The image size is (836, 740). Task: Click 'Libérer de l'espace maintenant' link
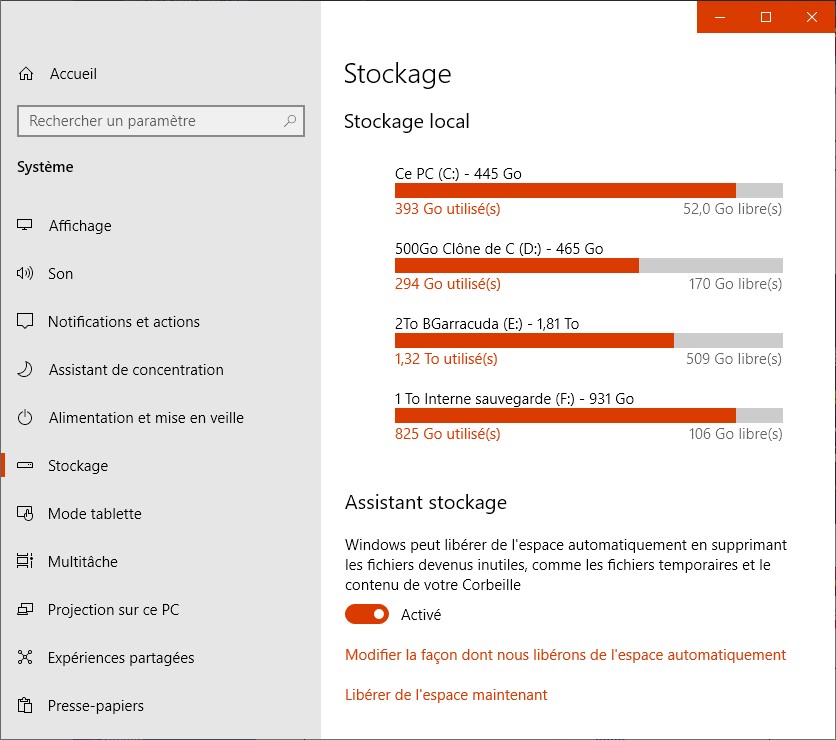446,695
